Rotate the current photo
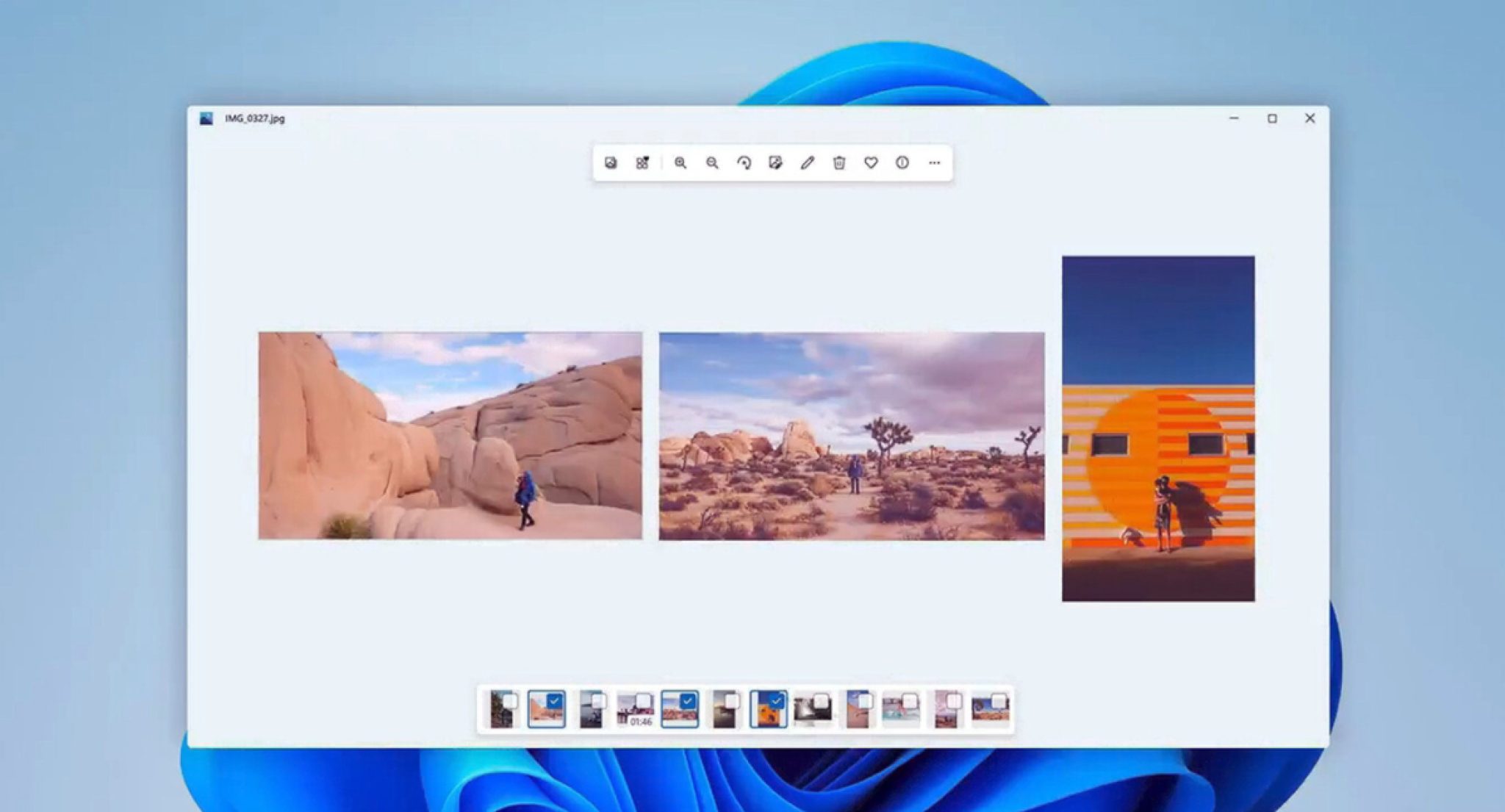The width and height of the screenshot is (1505, 812). tap(744, 163)
